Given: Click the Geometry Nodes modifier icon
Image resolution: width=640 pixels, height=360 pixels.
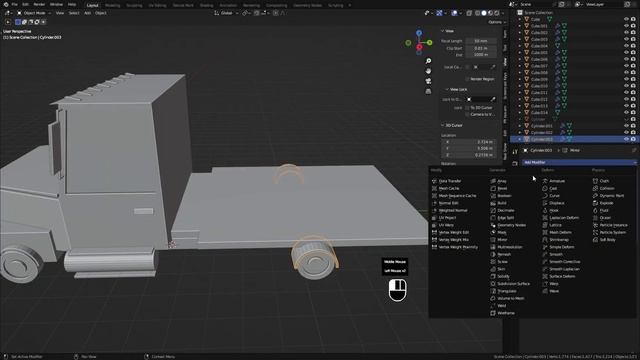Looking at the screenshot, I should (493, 225).
